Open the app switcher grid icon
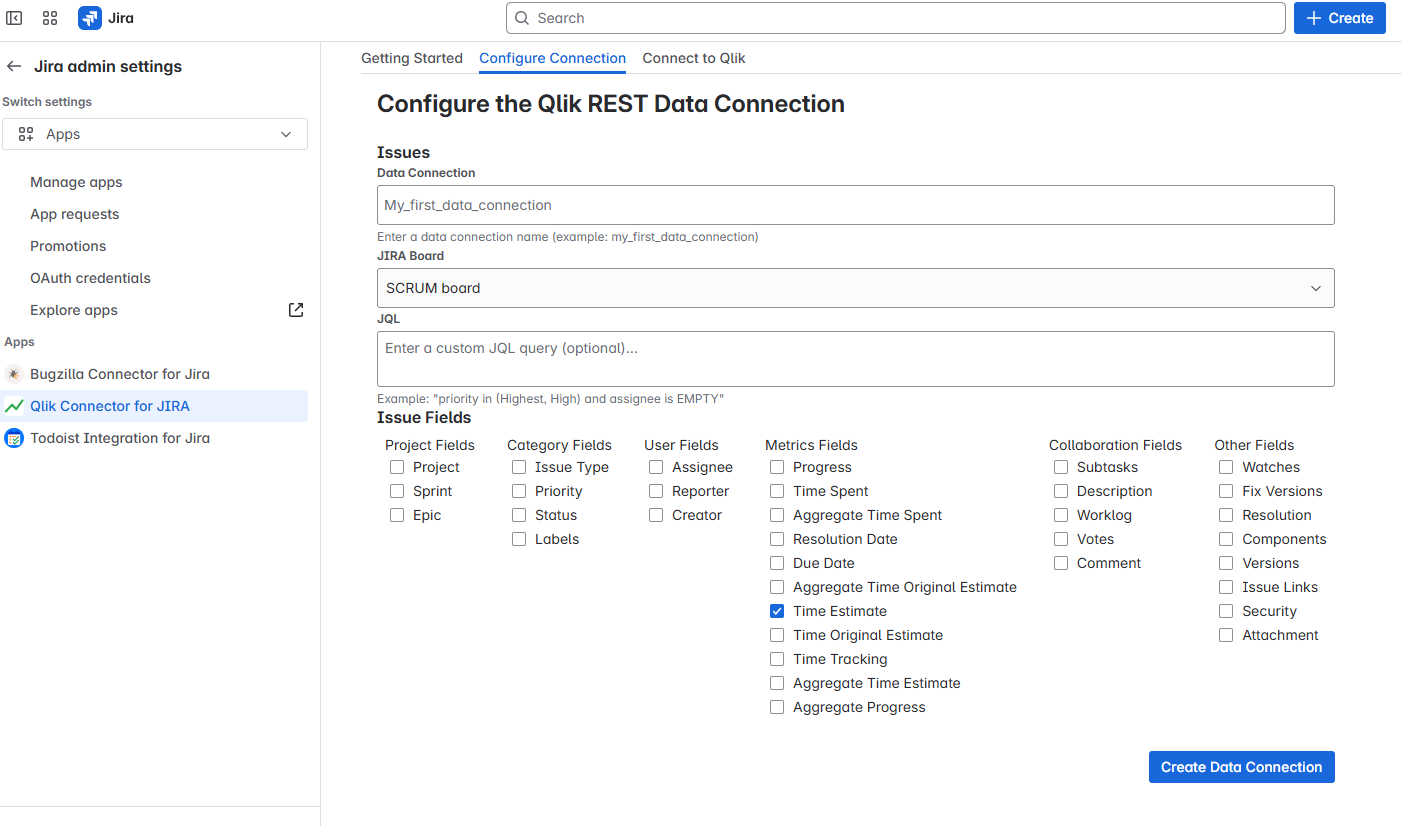This screenshot has width=1402, height=826. point(50,18)
